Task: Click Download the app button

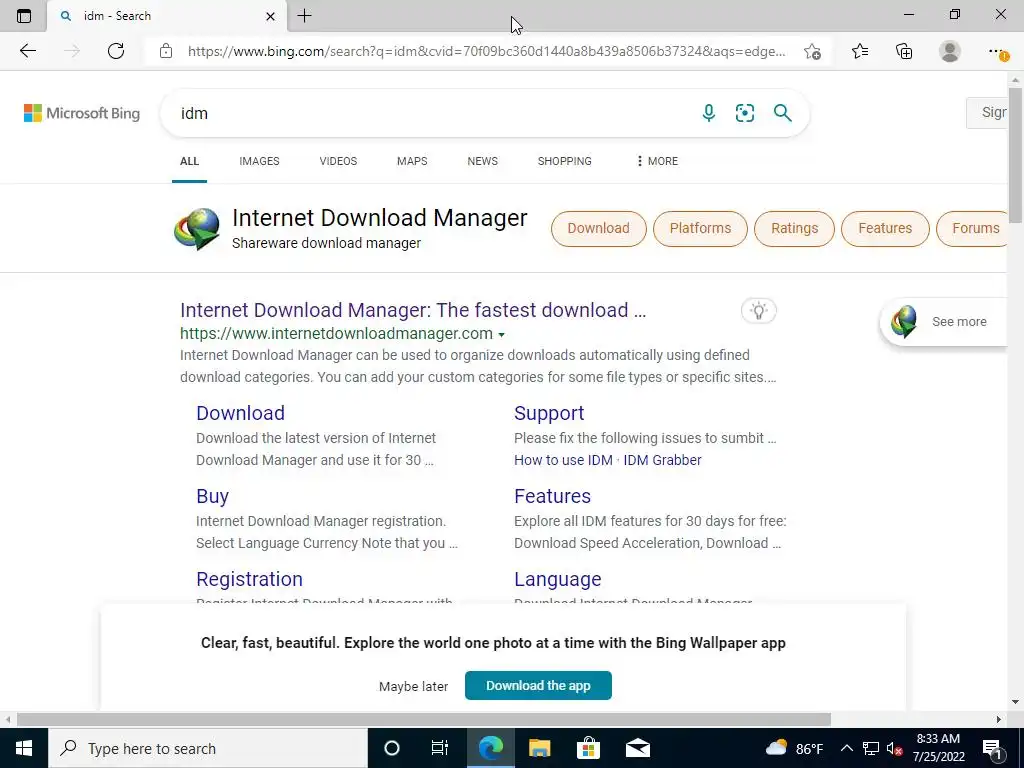Action: point(538,686)
